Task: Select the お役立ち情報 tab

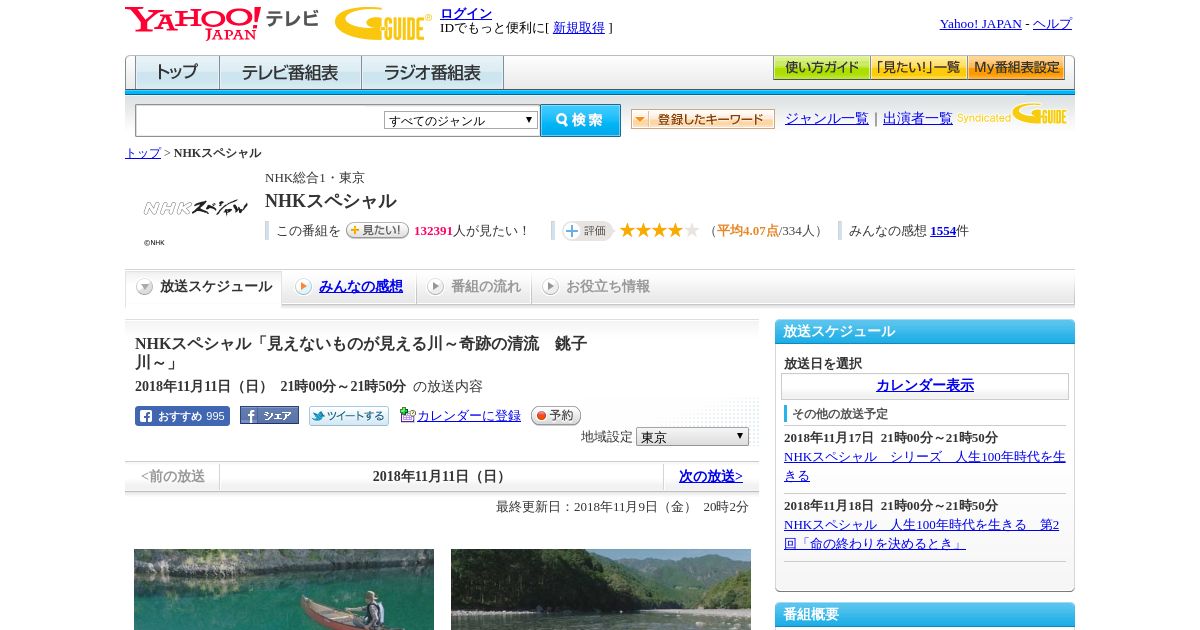Action: (x=596, y=287)
